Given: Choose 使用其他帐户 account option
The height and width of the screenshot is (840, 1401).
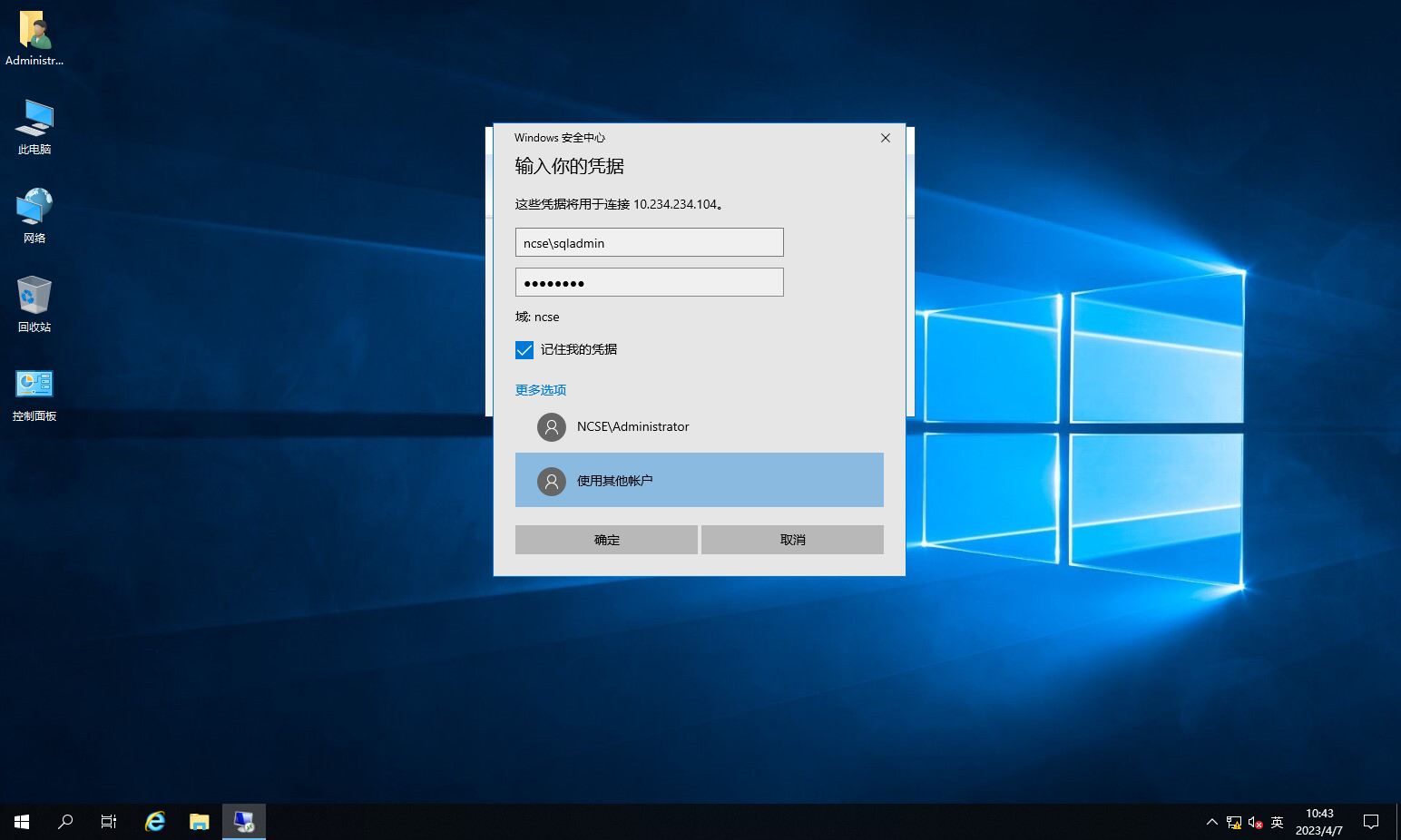Looking at the screenshot, I should tap(699, 480).
